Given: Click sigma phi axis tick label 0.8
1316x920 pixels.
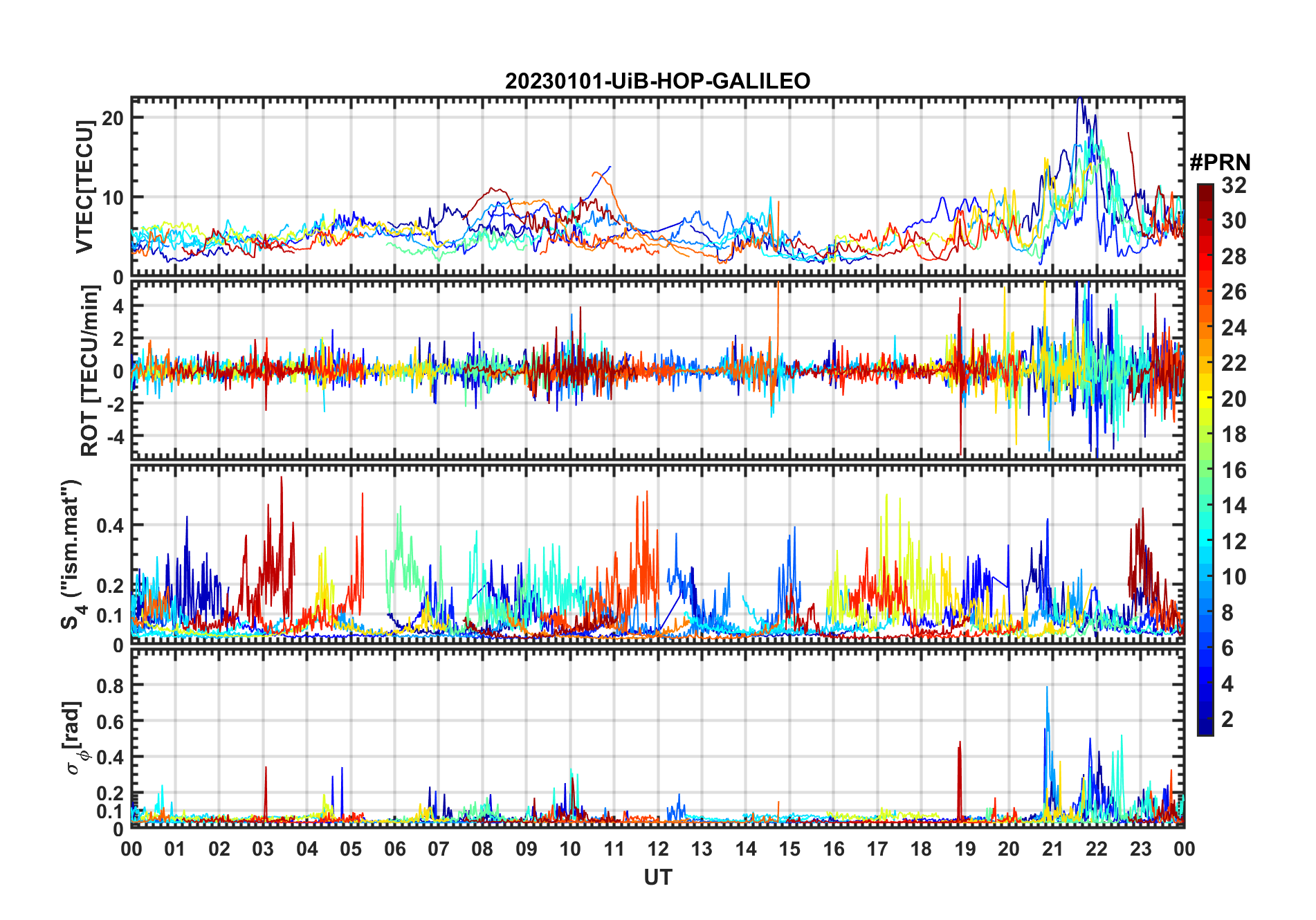Looking at the screenshot, I should 110,686.
